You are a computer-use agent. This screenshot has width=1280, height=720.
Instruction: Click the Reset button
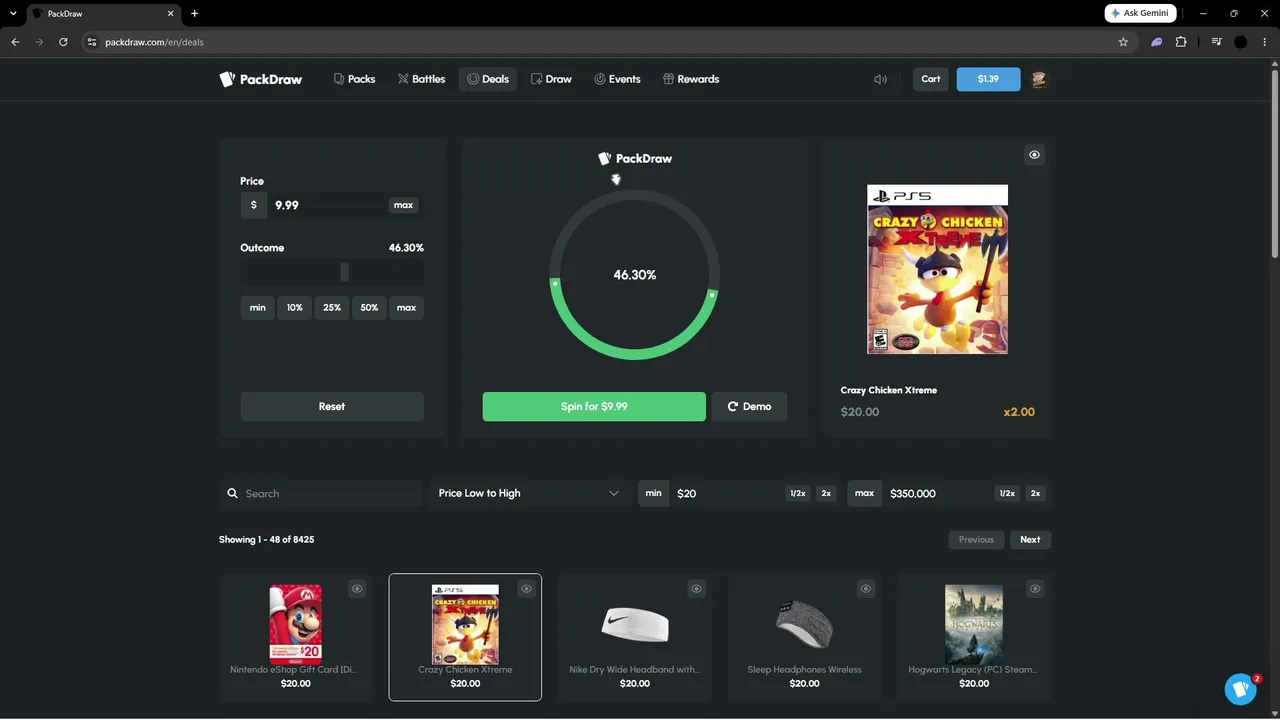332,407
